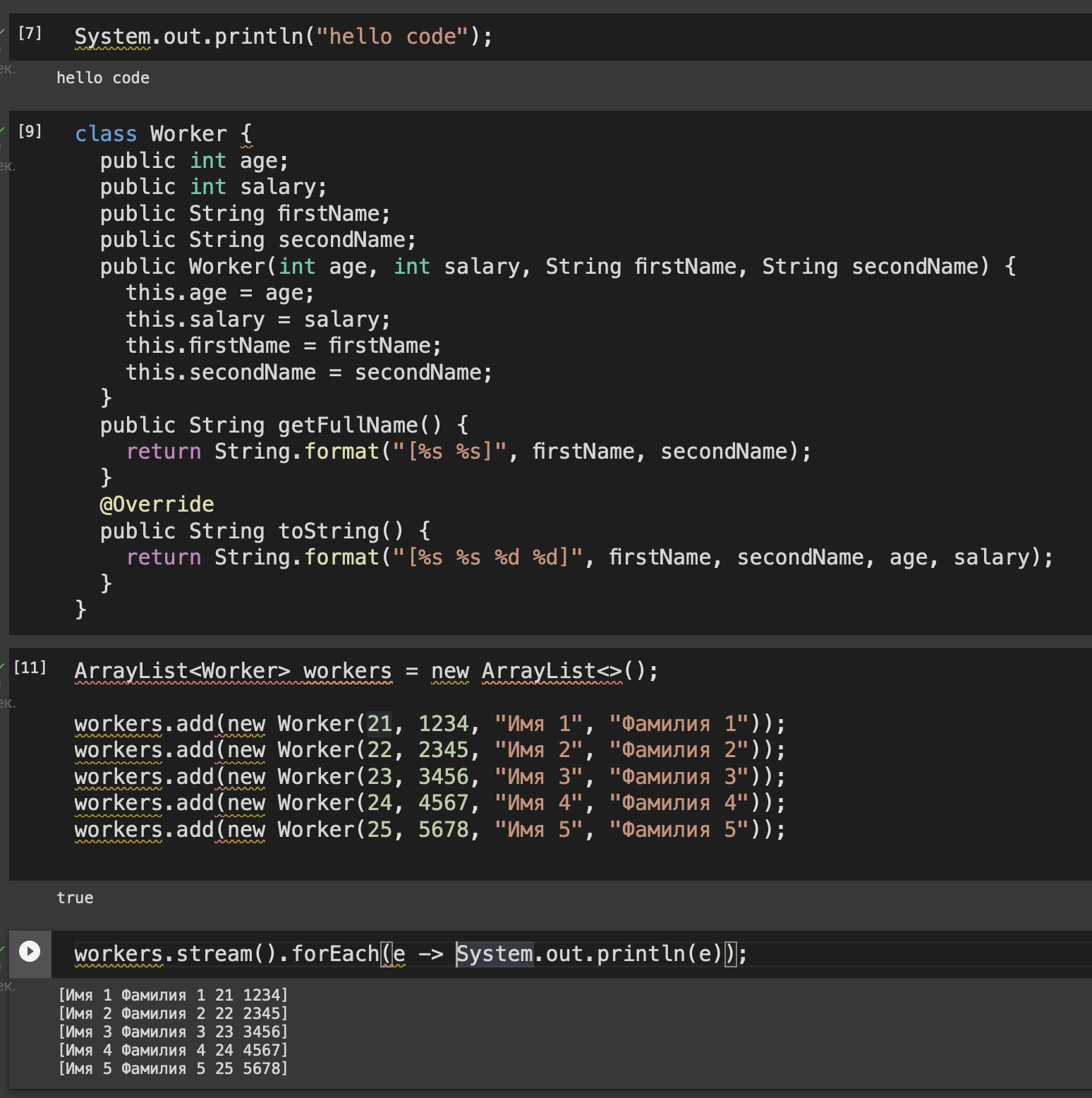
Task: Click the "class Worker {" declaration line
Action: 163,134
